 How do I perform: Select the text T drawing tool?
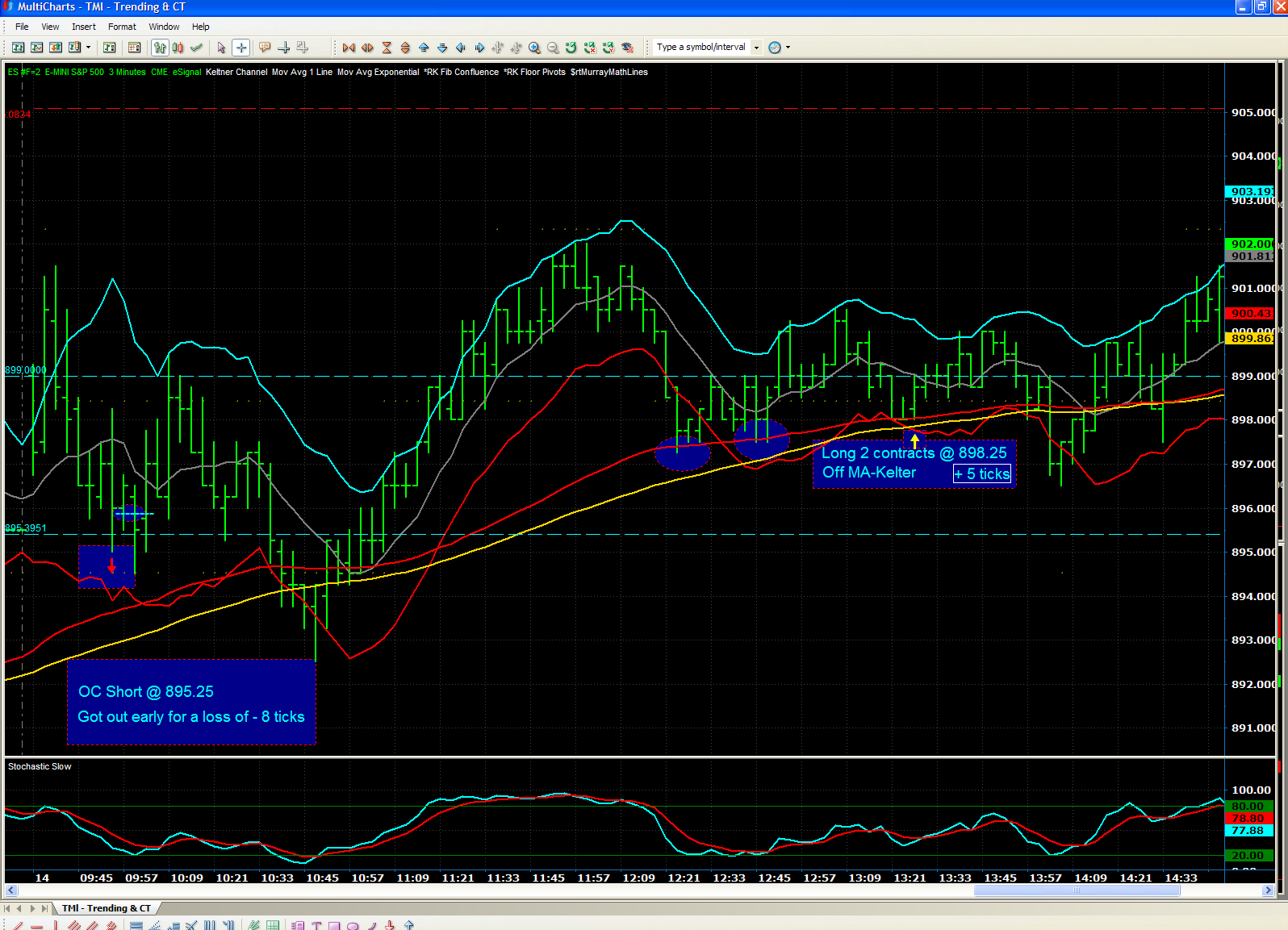point(316,925)
